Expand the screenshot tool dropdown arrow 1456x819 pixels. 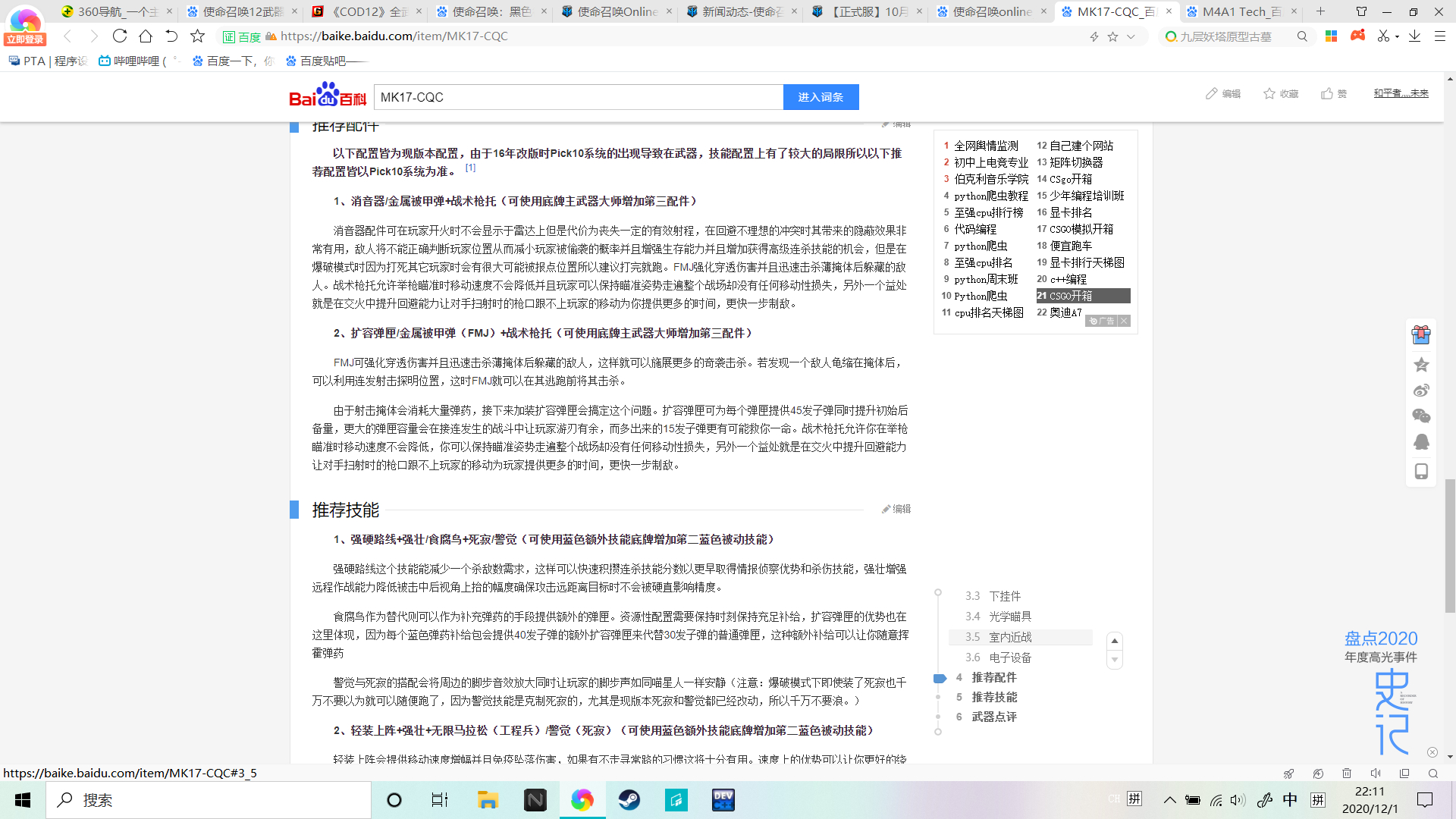[x=1397, y=36]
